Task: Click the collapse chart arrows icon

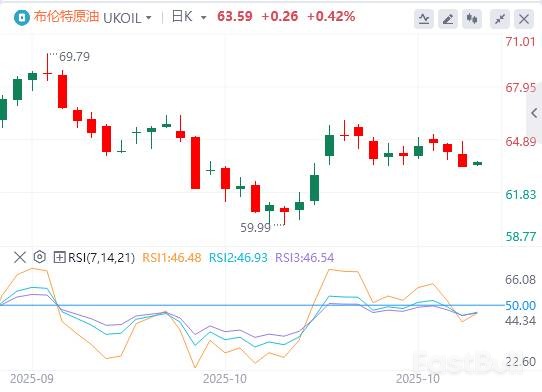Action: click(500, 19)
